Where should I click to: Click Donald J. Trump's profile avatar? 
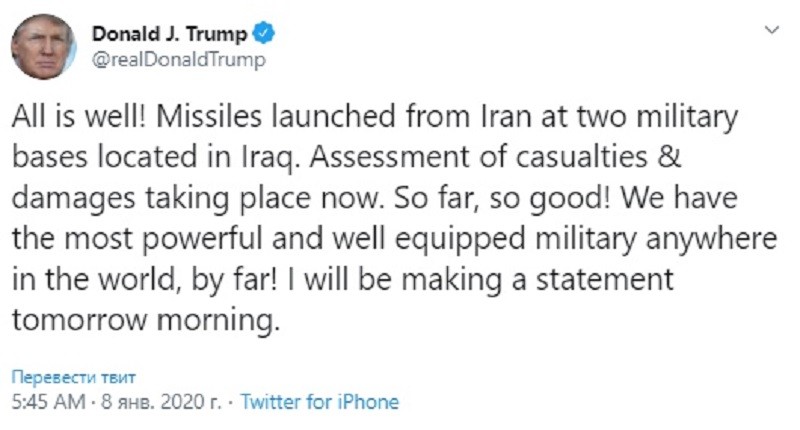tap(43, 47)
